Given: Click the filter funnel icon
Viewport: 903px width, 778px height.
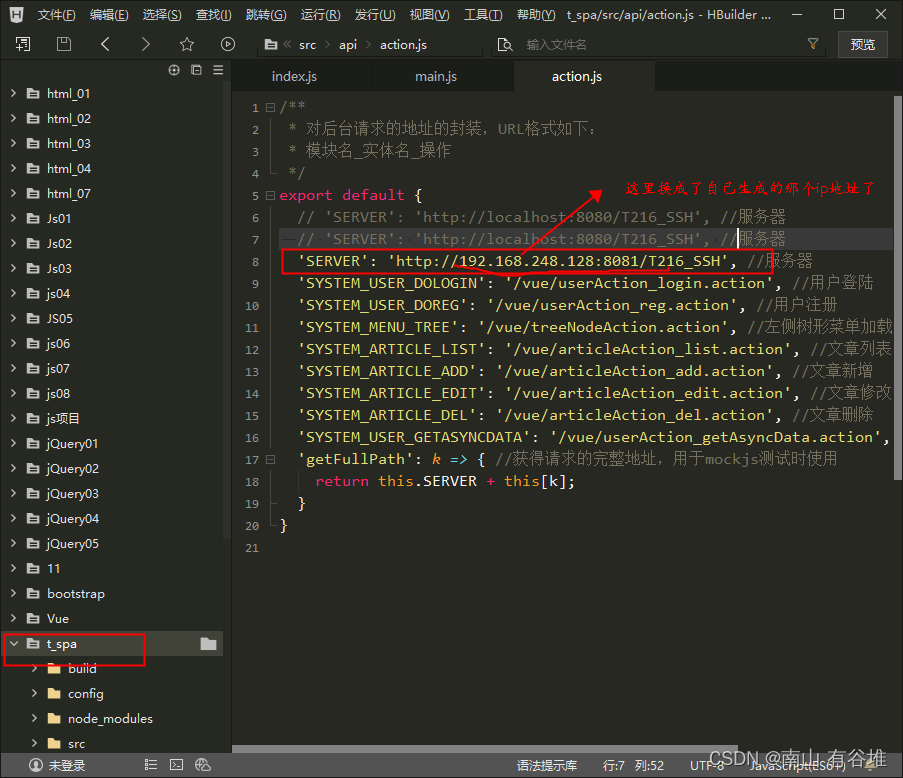Looking at the screenshot, I should [x=813, y=44].
